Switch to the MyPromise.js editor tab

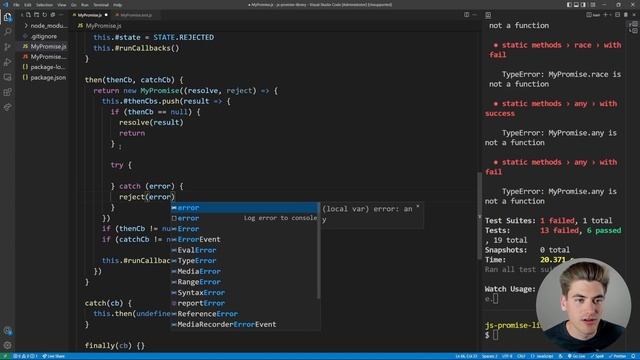point(90,15)
